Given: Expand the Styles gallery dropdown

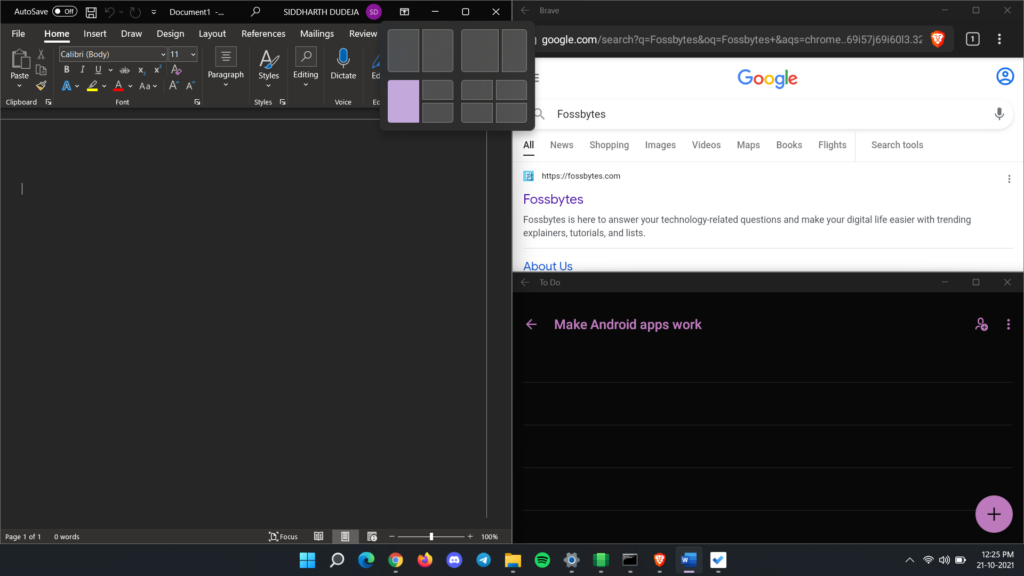Looking at the screenshot, I should coord(268,86).
